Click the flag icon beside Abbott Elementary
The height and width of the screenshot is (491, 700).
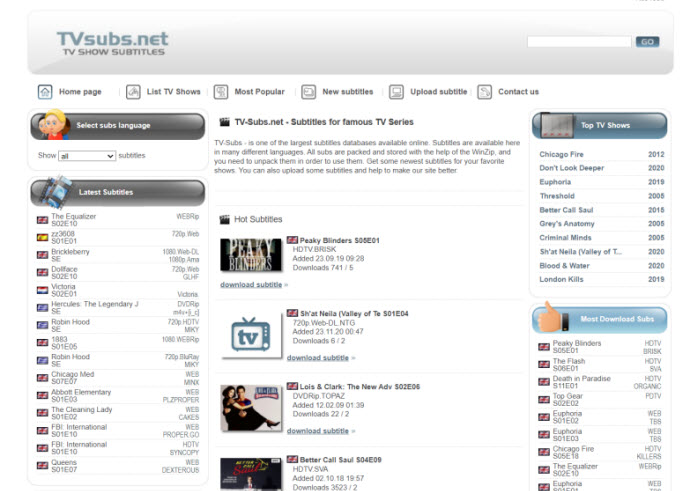(42, 395)
